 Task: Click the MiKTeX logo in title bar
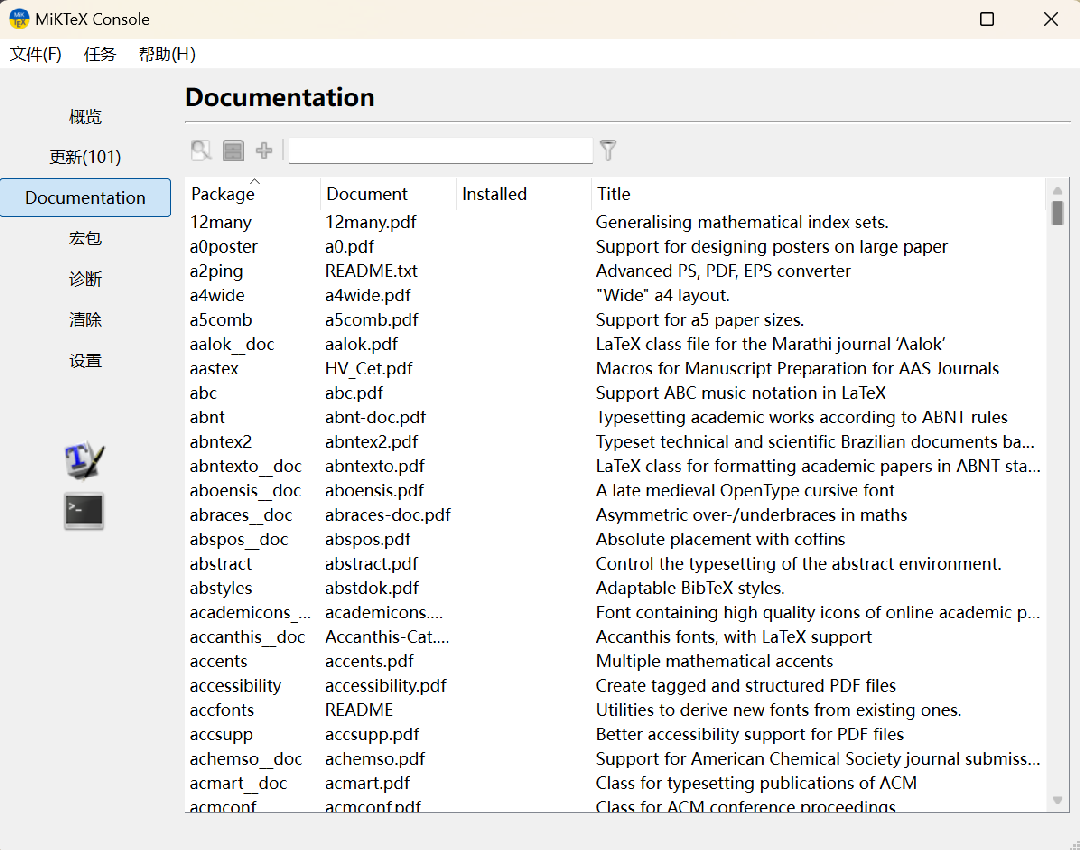click(x=19, y=19)
